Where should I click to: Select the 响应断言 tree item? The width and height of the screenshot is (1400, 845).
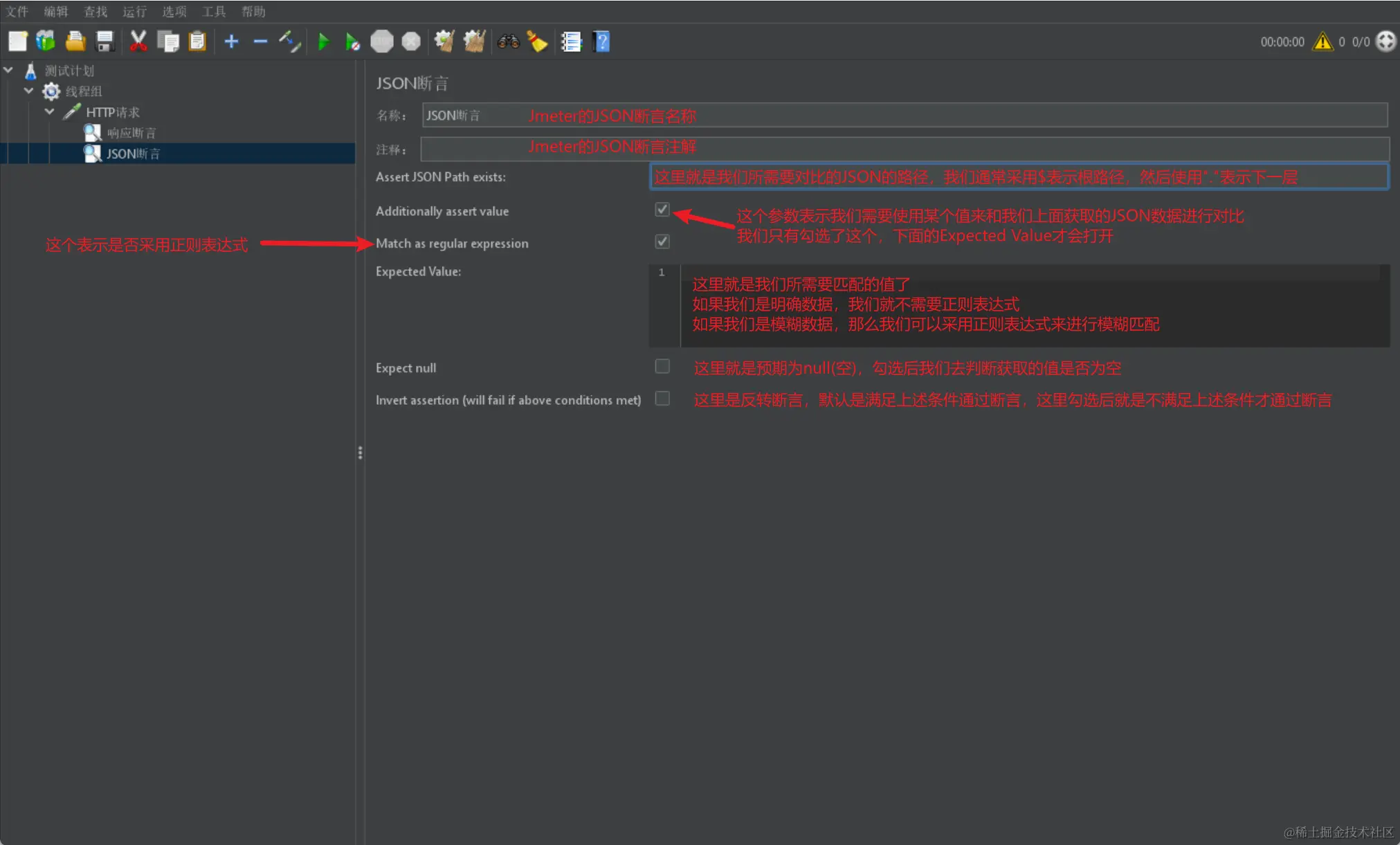[x=131, y=133]
